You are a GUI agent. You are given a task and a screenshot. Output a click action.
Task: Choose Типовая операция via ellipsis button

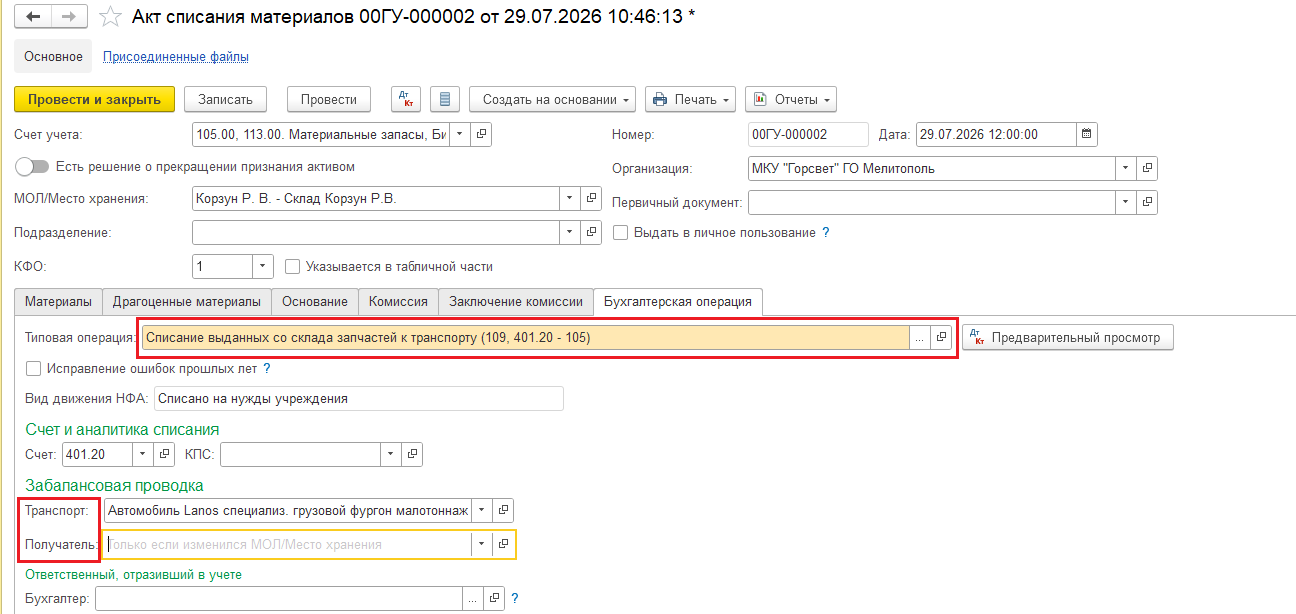click(x=920, y=338)
